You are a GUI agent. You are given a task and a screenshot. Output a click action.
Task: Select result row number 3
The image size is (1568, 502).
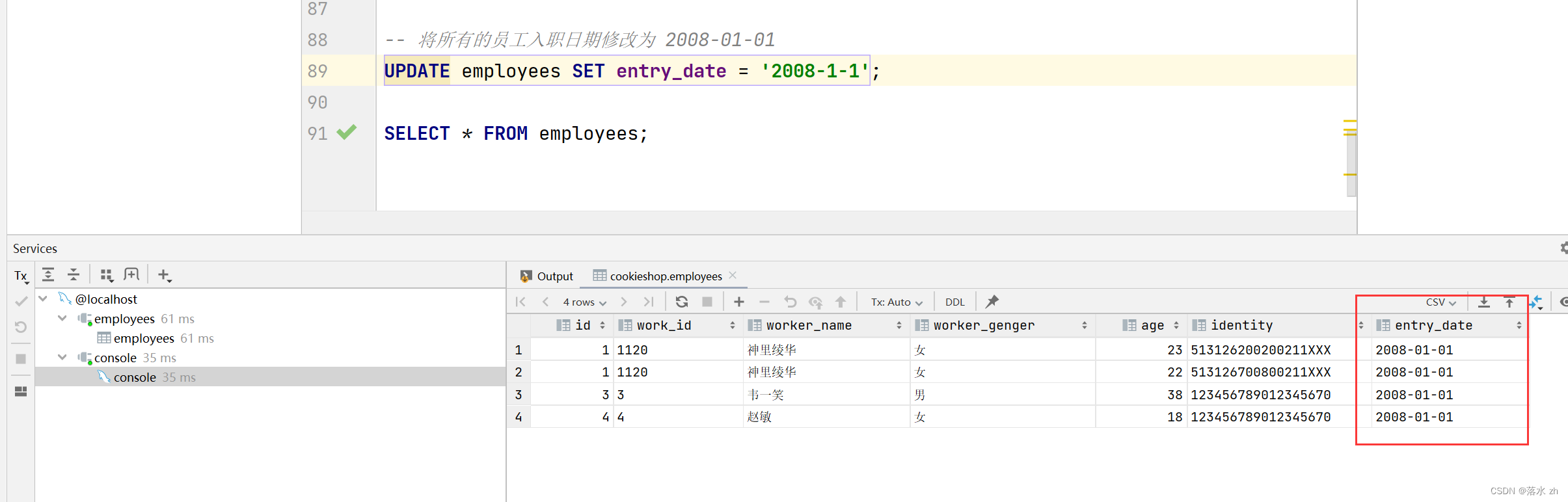coord(519,395)
